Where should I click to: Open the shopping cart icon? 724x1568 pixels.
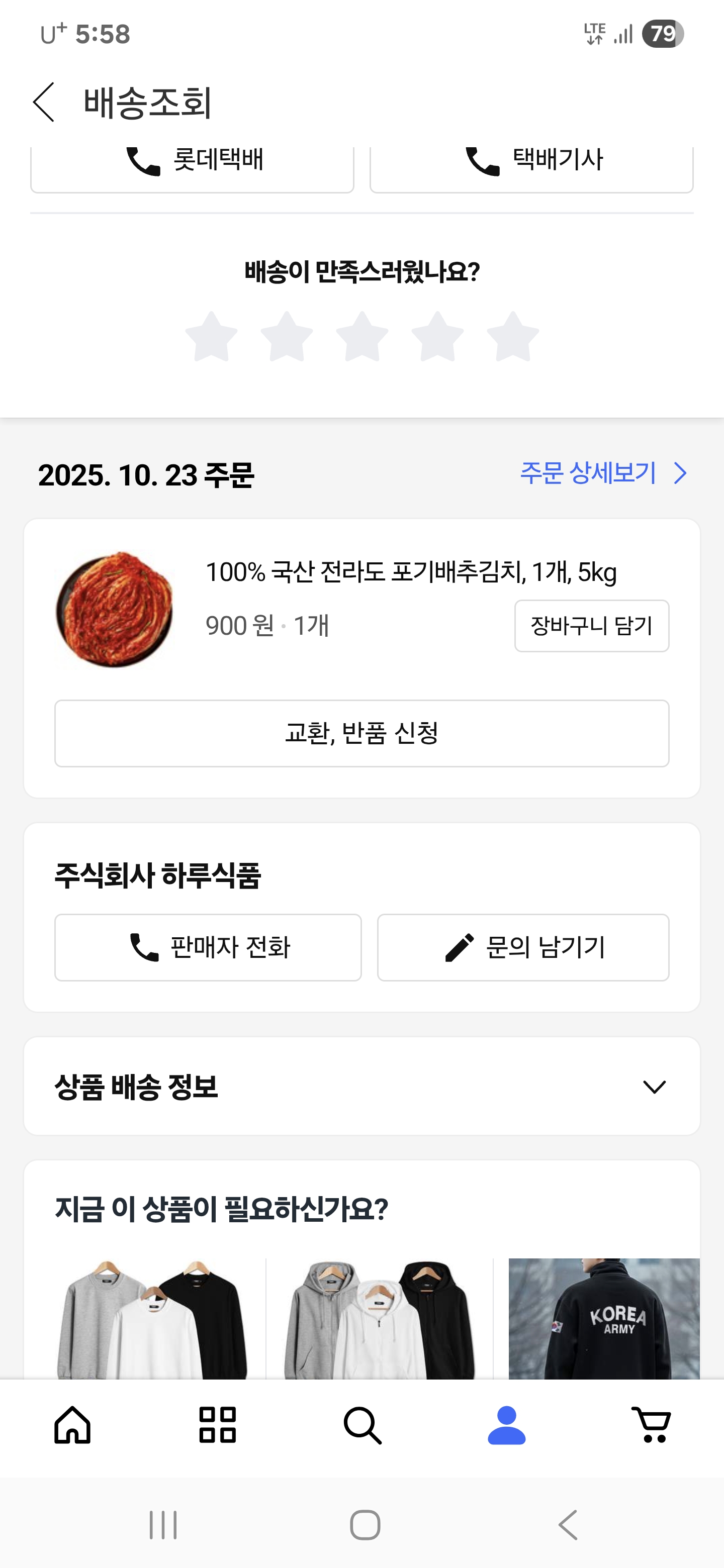tap(651, 1424)
